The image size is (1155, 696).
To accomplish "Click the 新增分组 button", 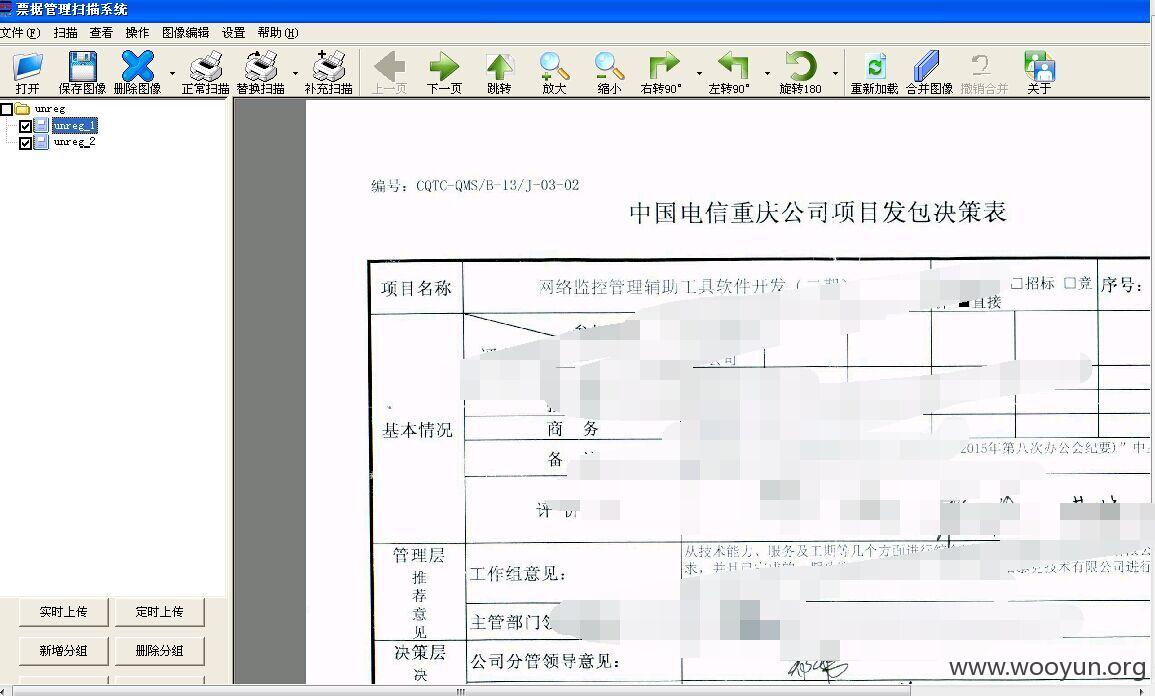I will (63, 651).
